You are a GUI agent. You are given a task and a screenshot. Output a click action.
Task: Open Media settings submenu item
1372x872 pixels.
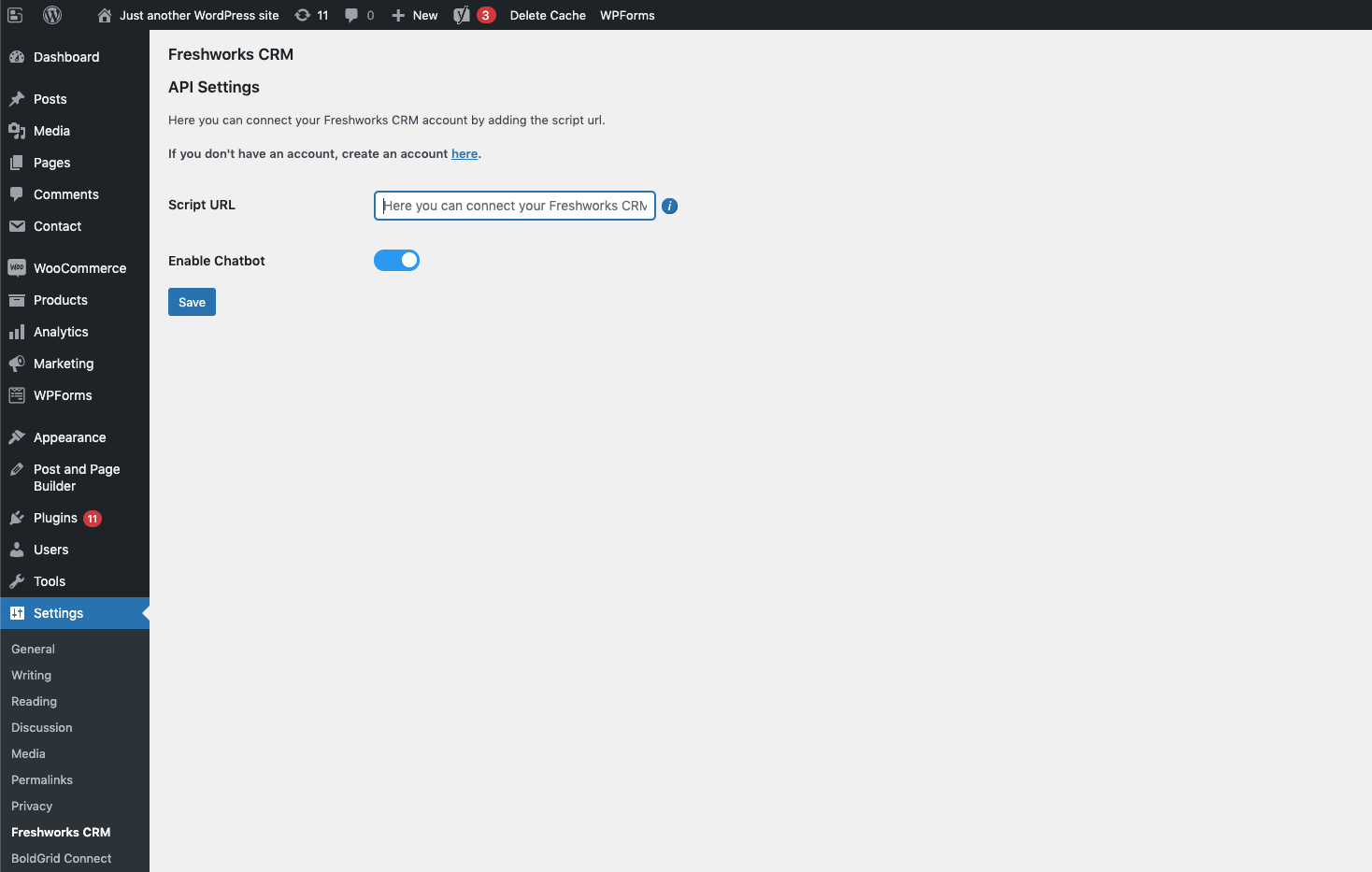(x=29, y=753)
